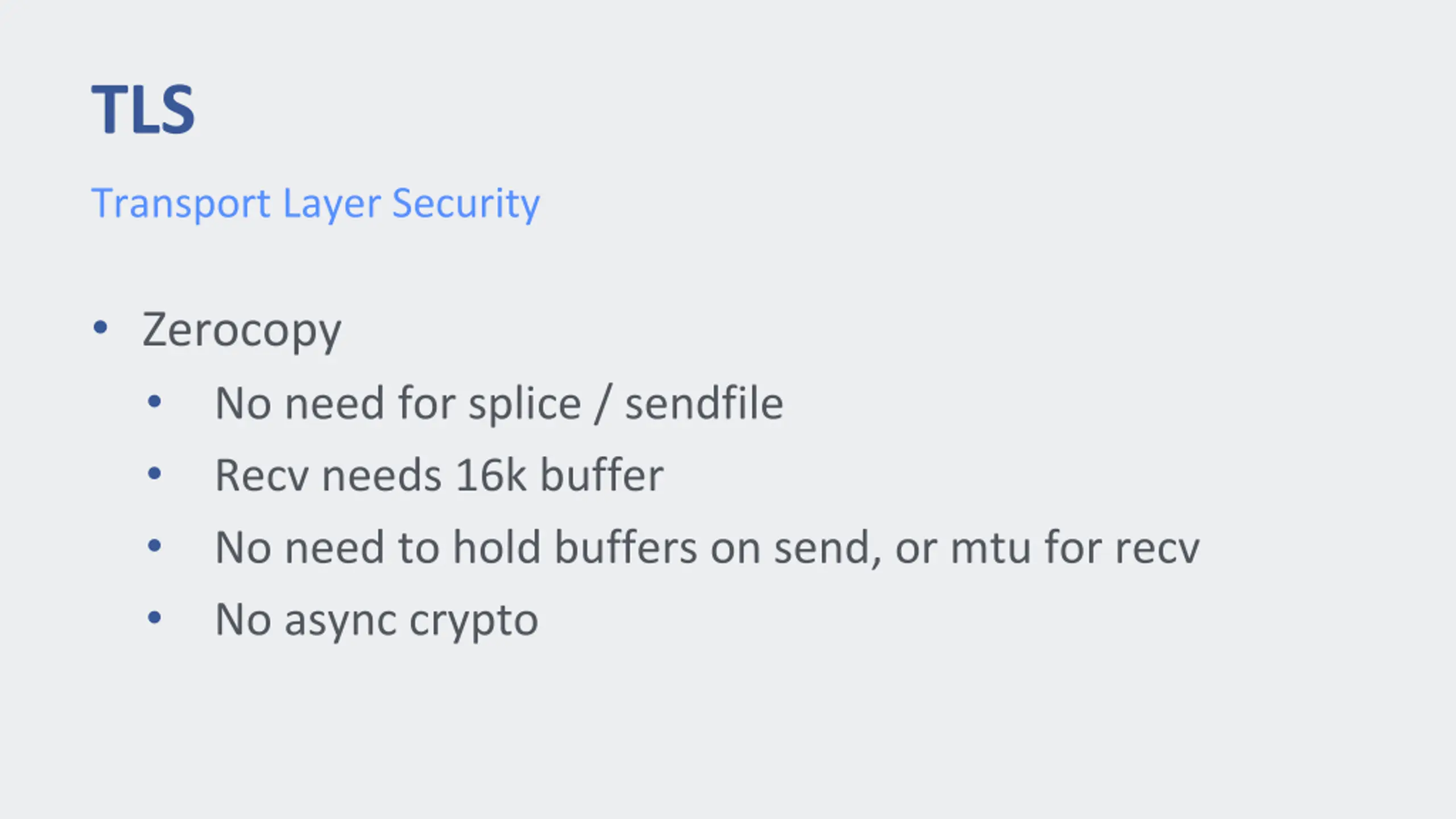Click the bullet dot before splice / sendfile line

click(x=154, y=402)
